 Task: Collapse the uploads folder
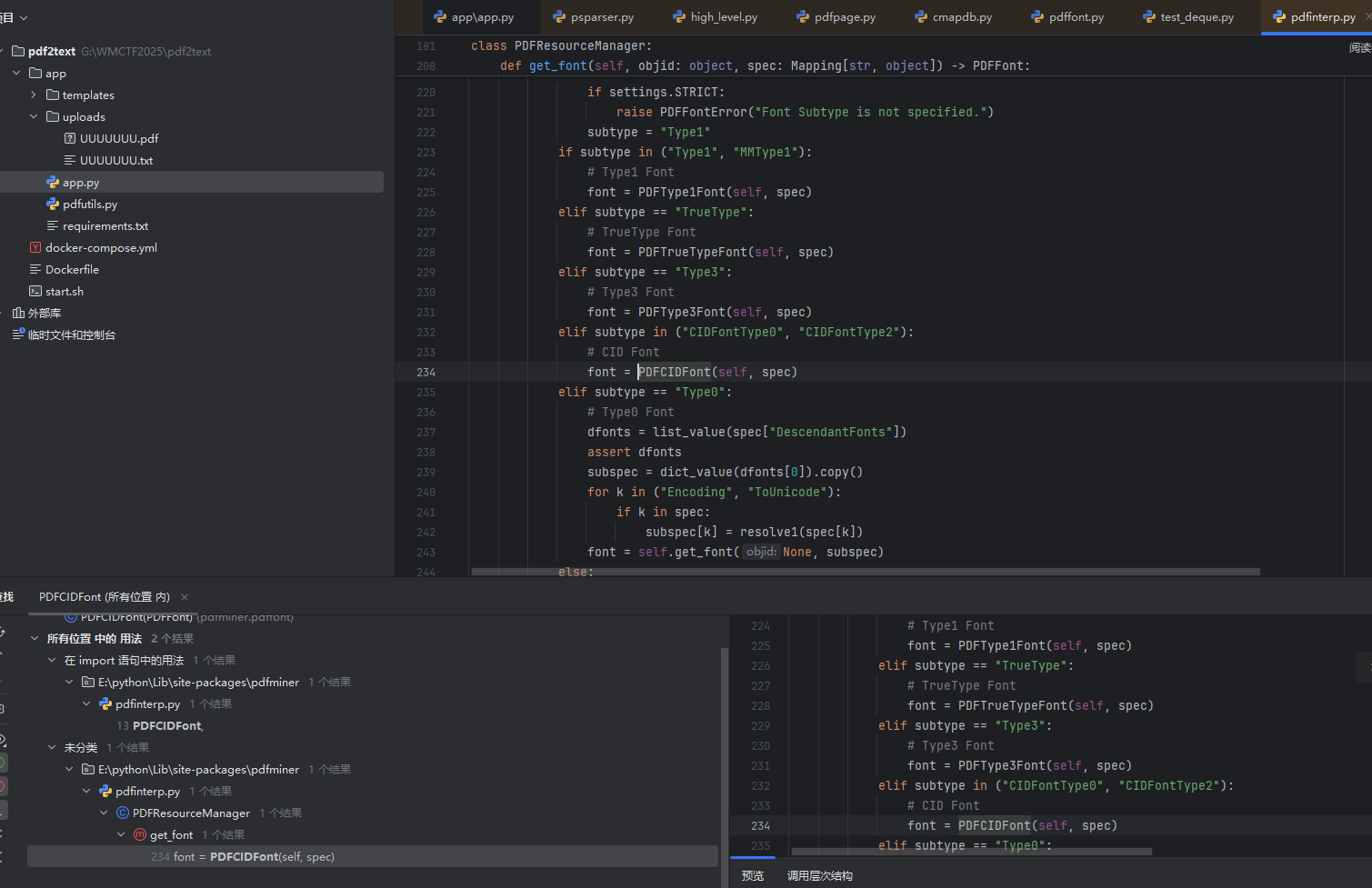click(34, 116)
